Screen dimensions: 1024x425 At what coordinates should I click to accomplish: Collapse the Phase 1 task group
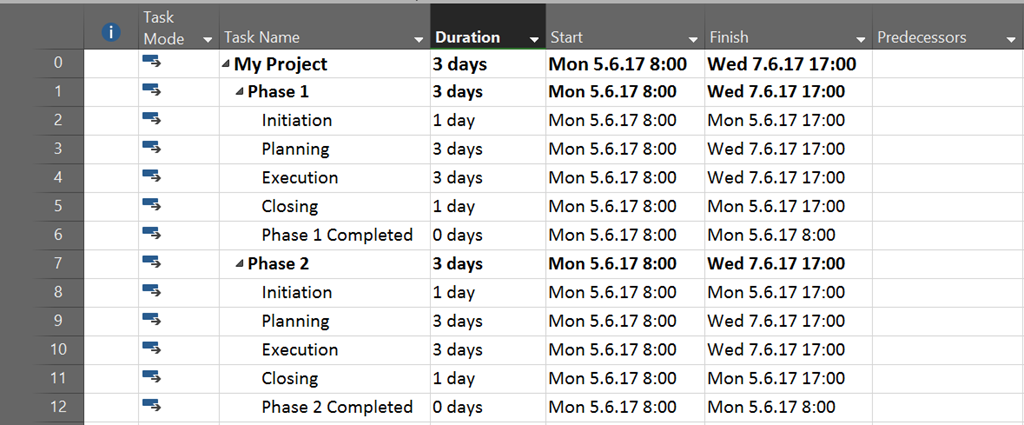(x=240, y=93)
